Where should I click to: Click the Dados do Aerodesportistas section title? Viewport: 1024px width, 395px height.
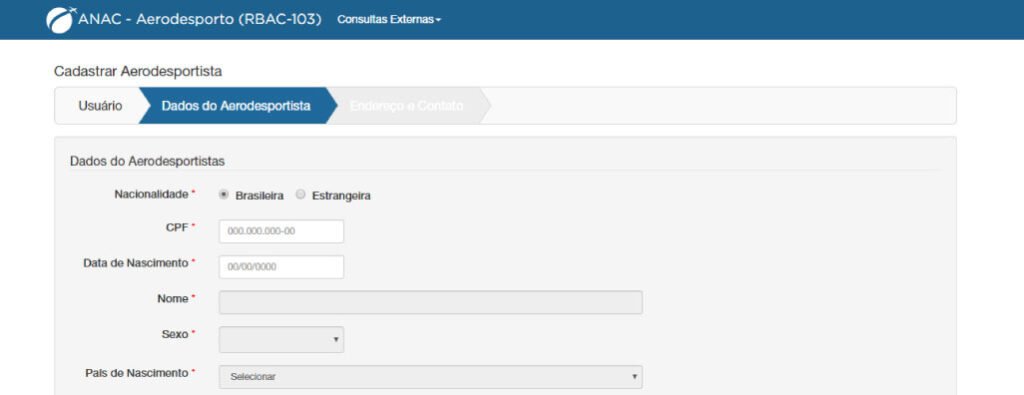(148, 161)
